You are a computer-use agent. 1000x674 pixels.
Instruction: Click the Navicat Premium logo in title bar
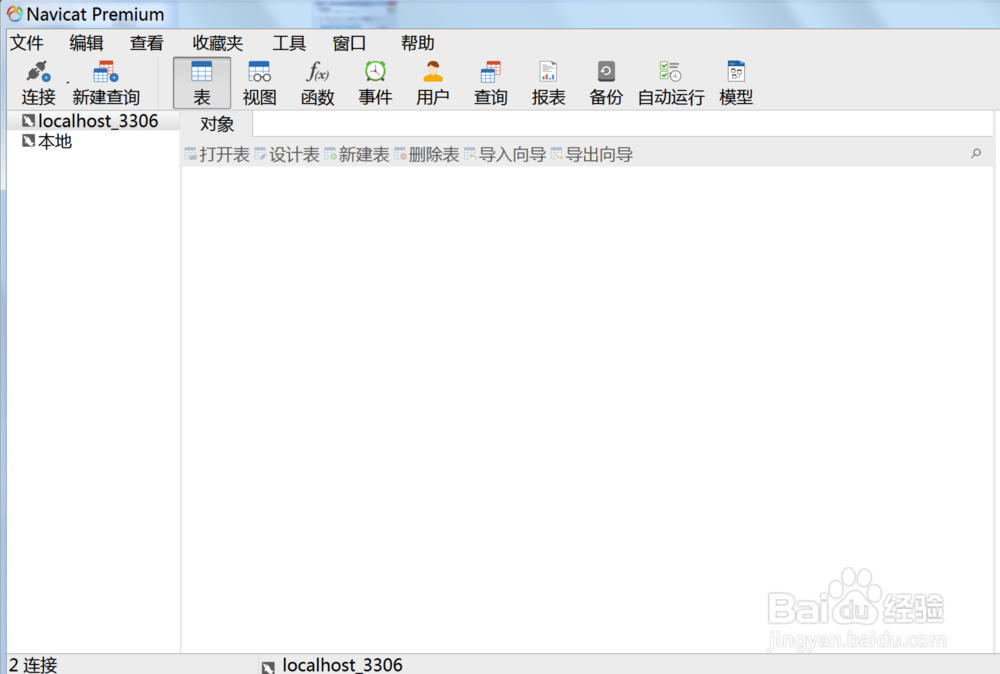15,14
